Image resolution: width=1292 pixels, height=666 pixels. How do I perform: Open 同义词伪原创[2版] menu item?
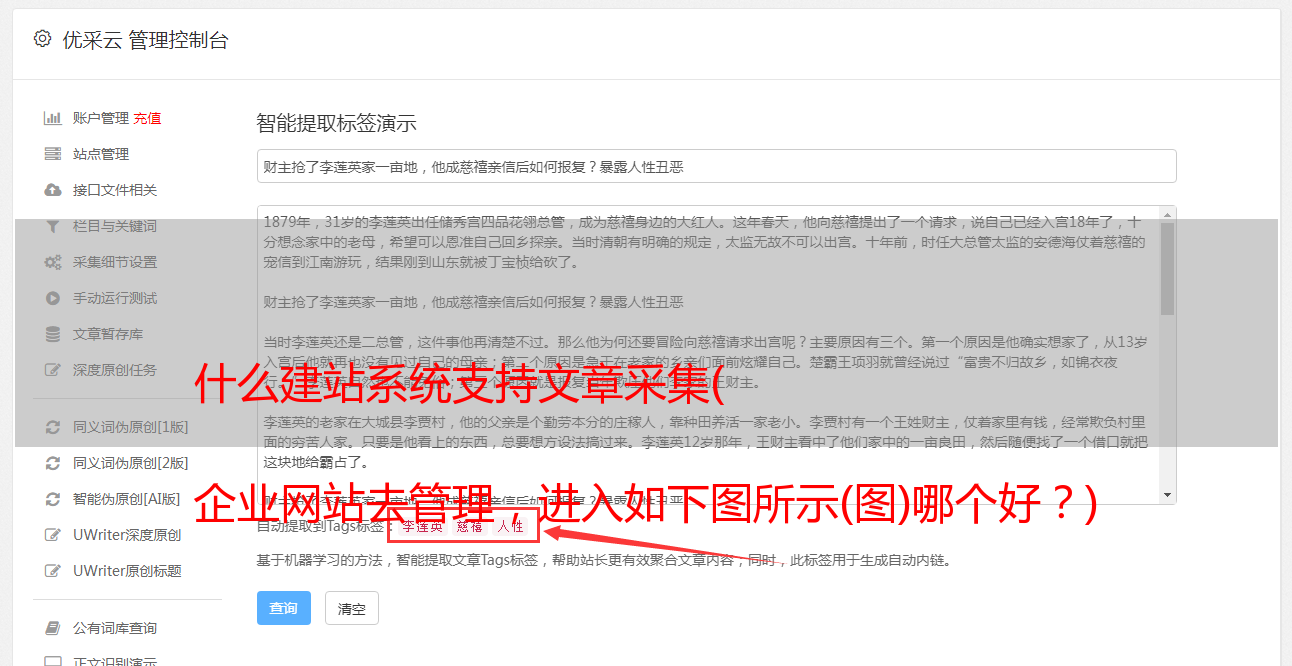[130, 463]
